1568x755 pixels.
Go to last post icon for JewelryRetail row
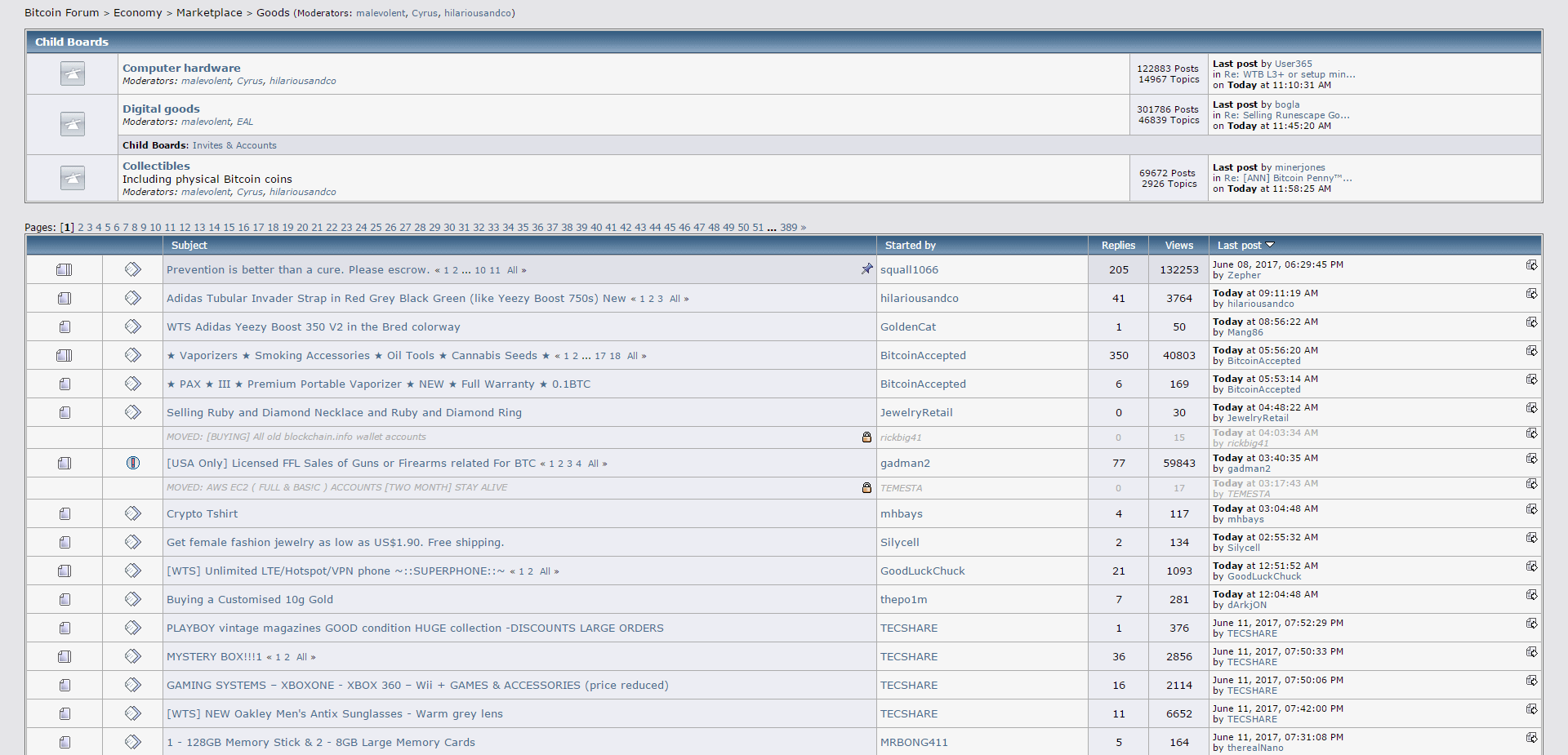(x=1531, y=408)
